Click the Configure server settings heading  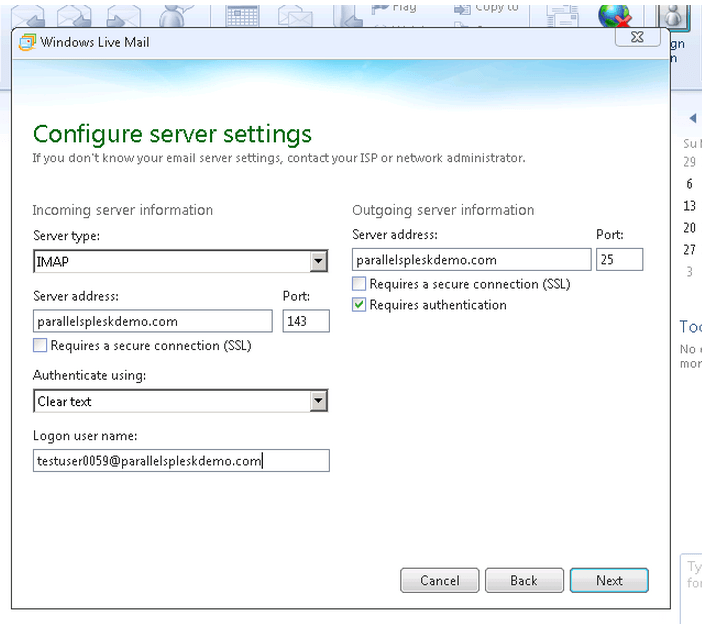[172, 134]
